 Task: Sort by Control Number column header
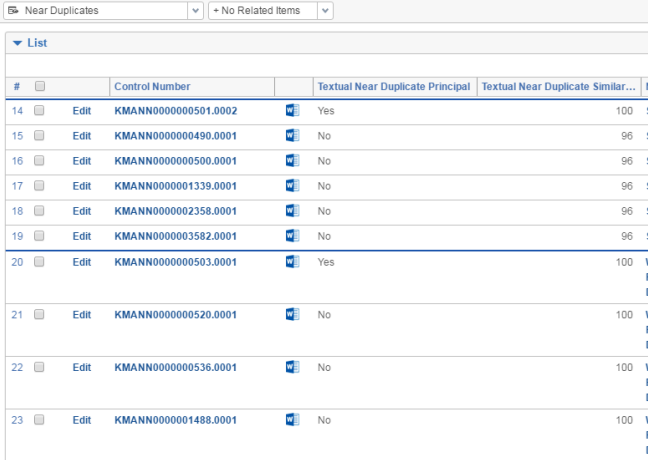[x=152, y=86]
